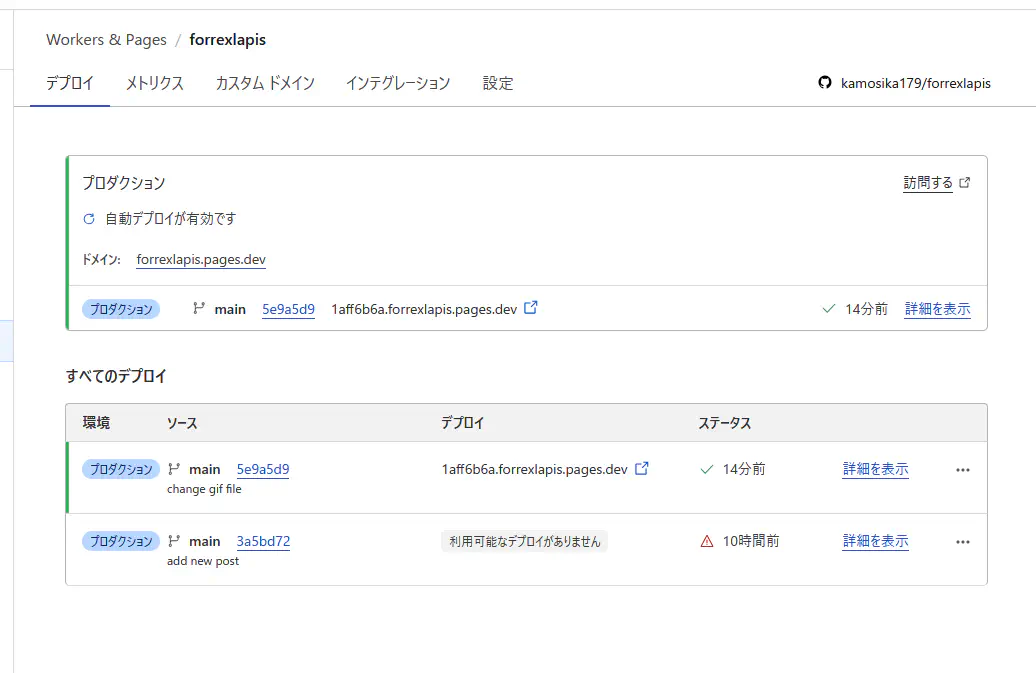Image resolution: width=1036 pixels, height=673 pixels.
Task: Open three-dot menu for 5e9a5d9 deployment
Action: click(x=963, y=469)
